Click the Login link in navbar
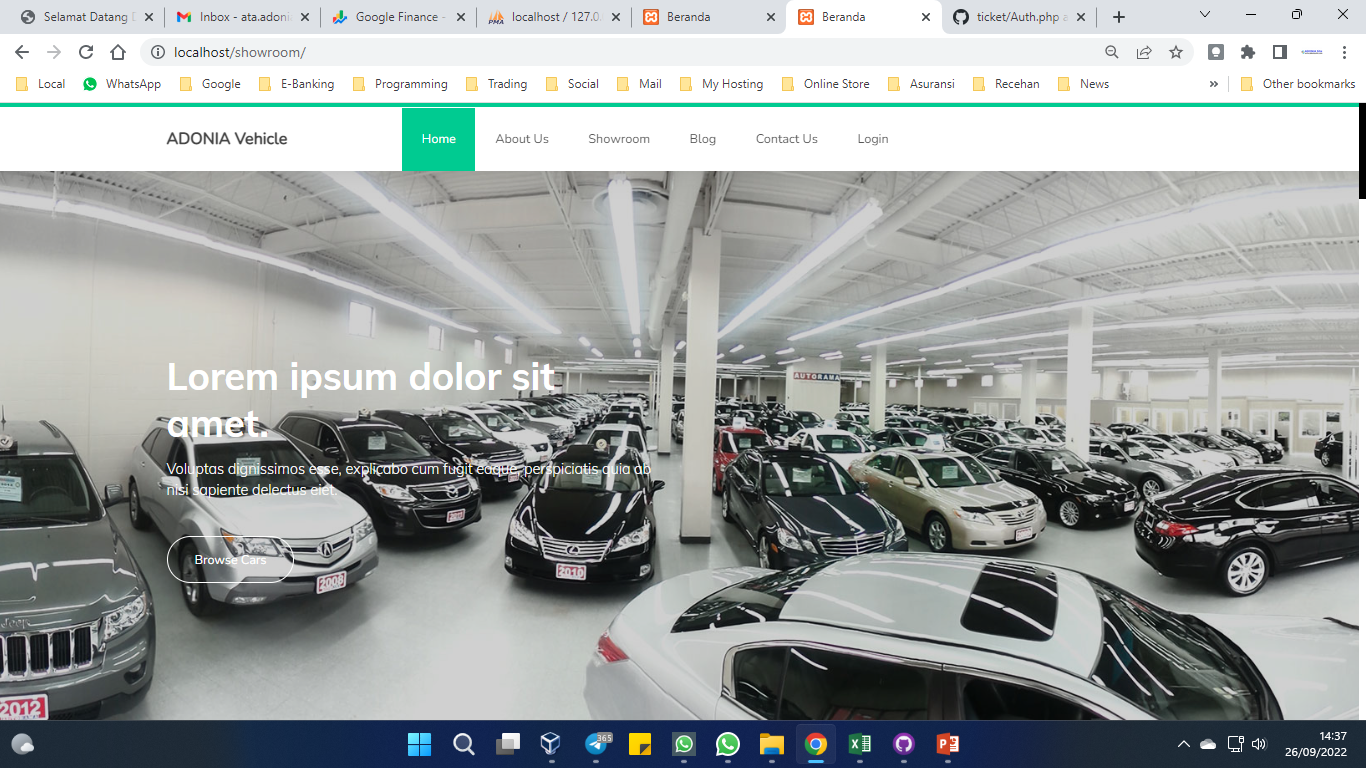 [872, 139]
